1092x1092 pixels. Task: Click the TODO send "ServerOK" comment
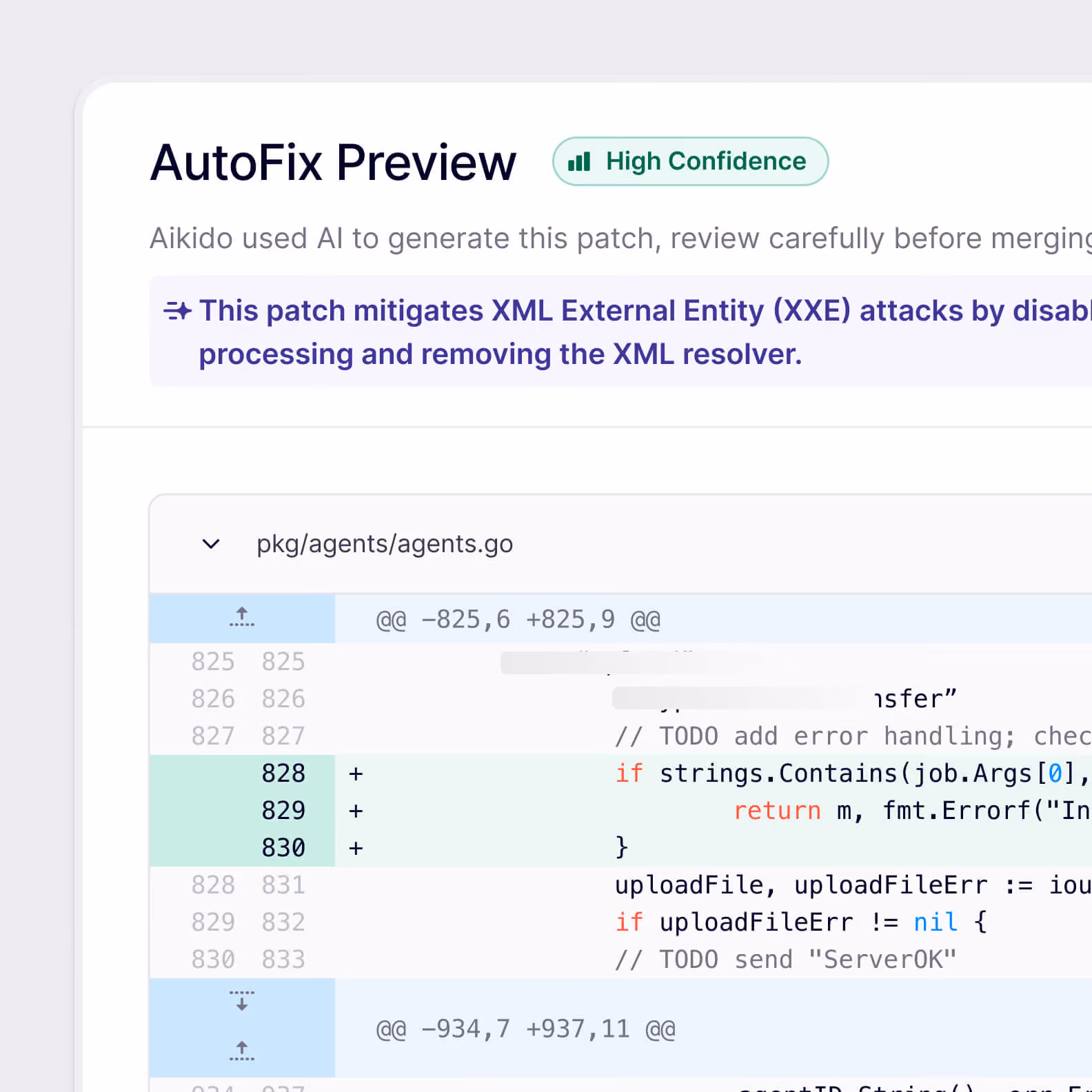[x=786, y=960]
